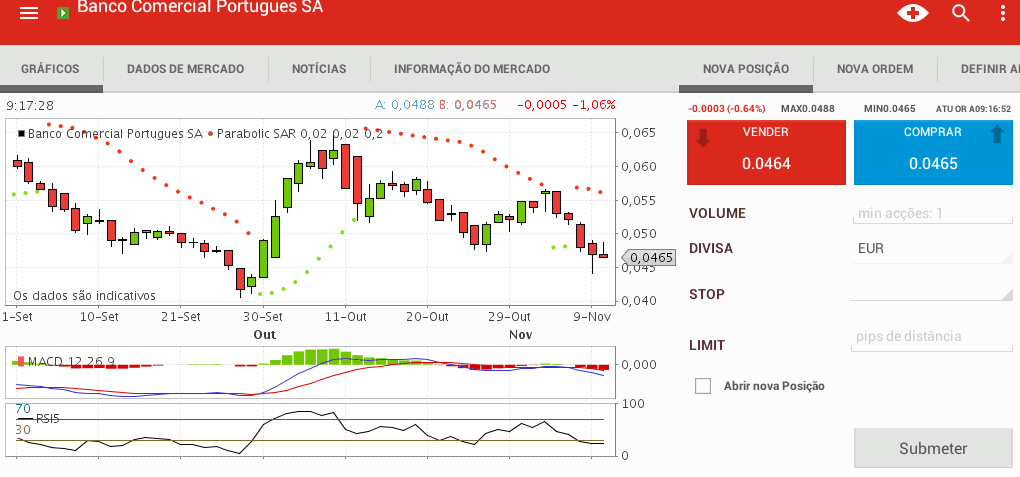The width and height of the screenshot is (1020, 477).
Task: Click the RSI5 indicator label
Action: tap(47, 419)
